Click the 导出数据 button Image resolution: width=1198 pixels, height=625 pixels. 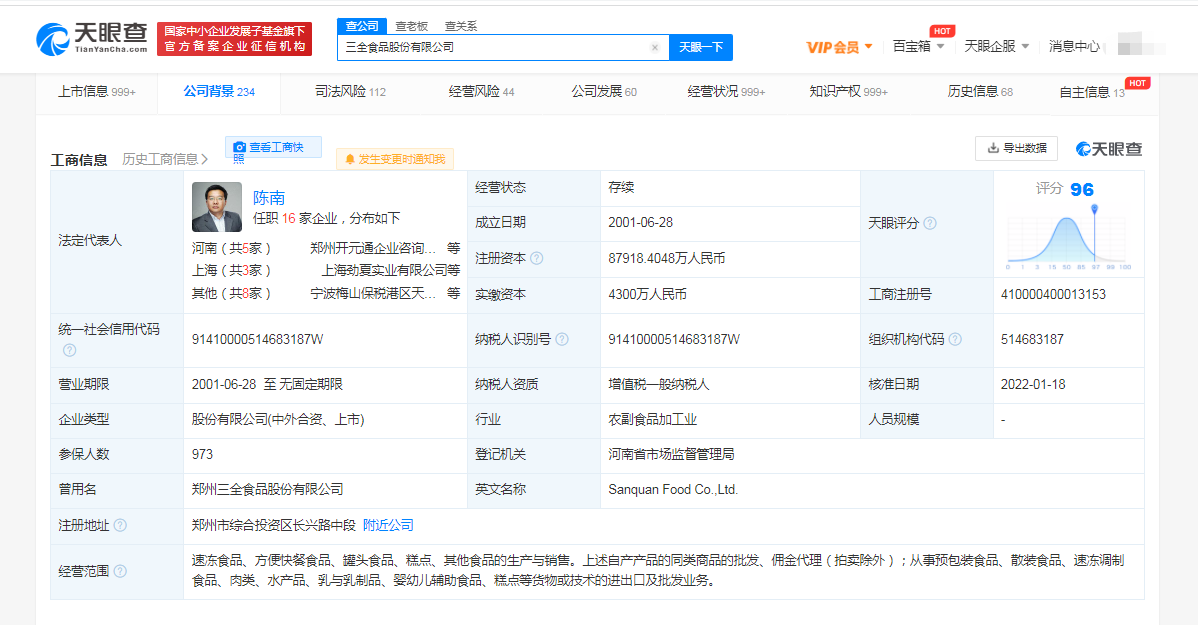tap(1016, 148)
